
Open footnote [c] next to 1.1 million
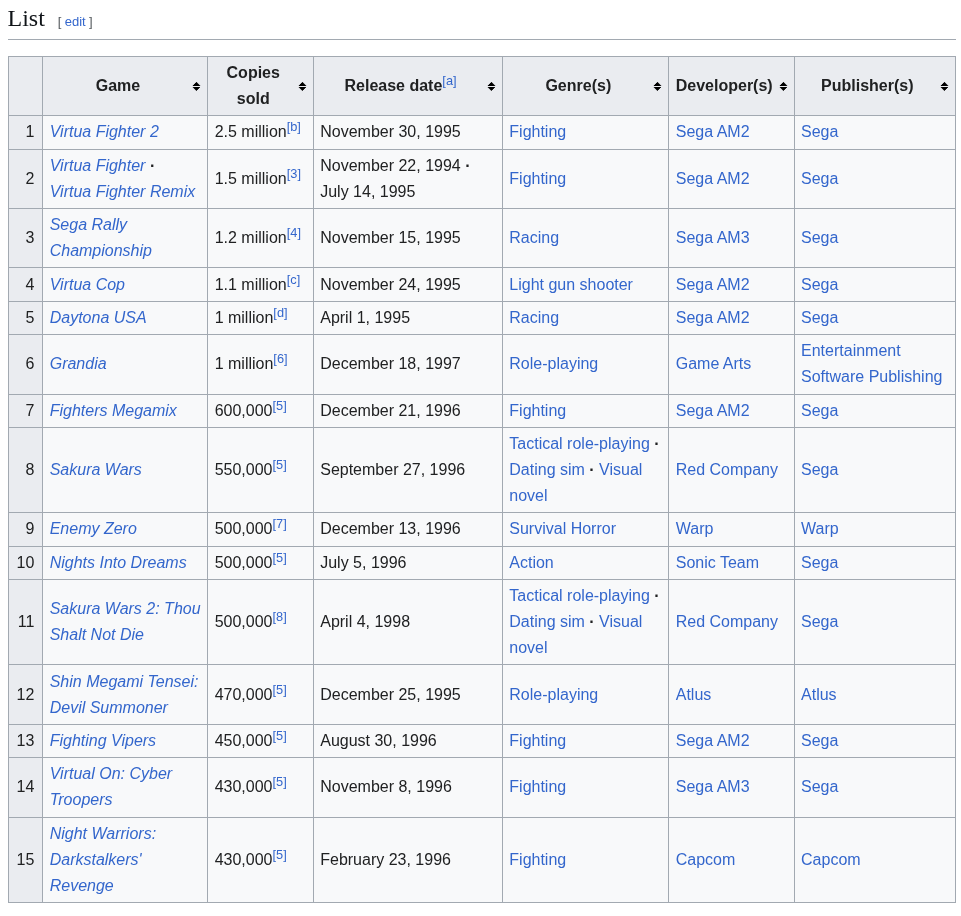pos(294,281)
